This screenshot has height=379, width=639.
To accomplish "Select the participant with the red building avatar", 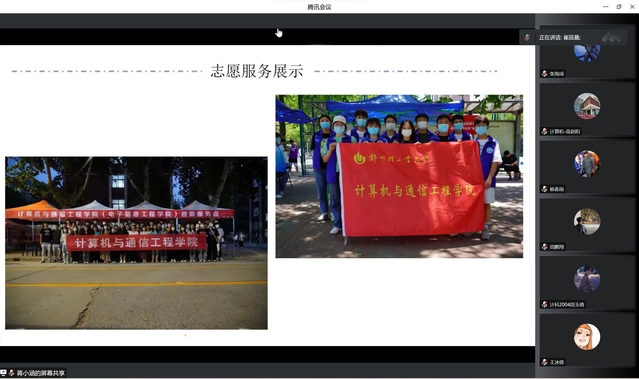I will (x=587, y=106).
